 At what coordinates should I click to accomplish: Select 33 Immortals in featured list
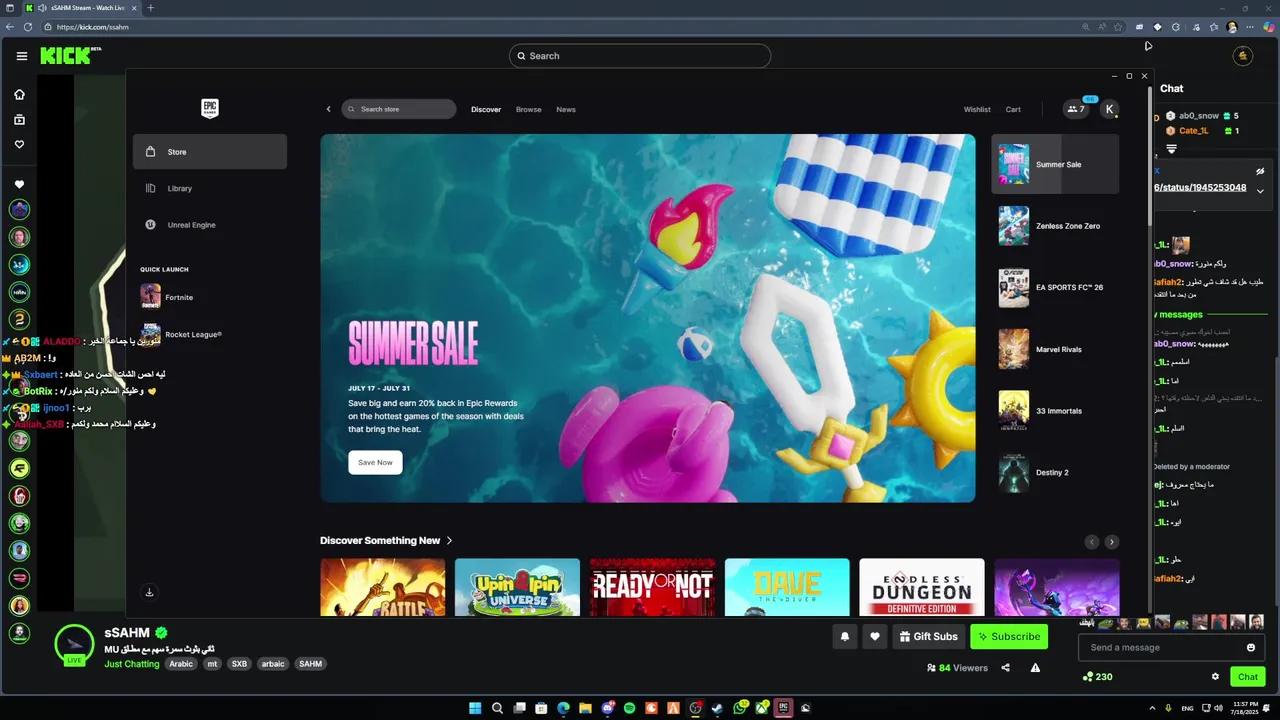[x=1055, y=411]
